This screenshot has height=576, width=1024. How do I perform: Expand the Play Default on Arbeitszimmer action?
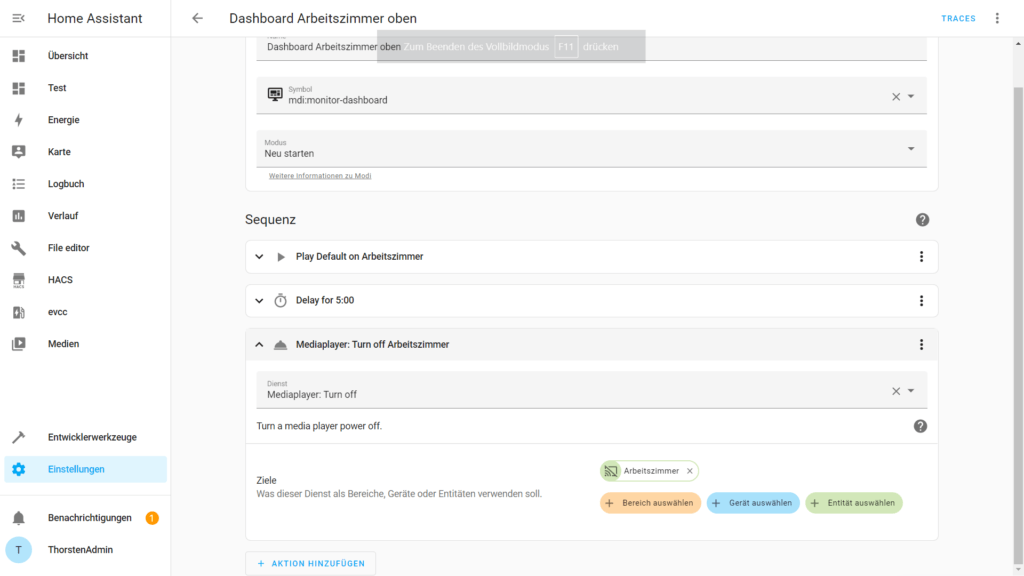259,257
